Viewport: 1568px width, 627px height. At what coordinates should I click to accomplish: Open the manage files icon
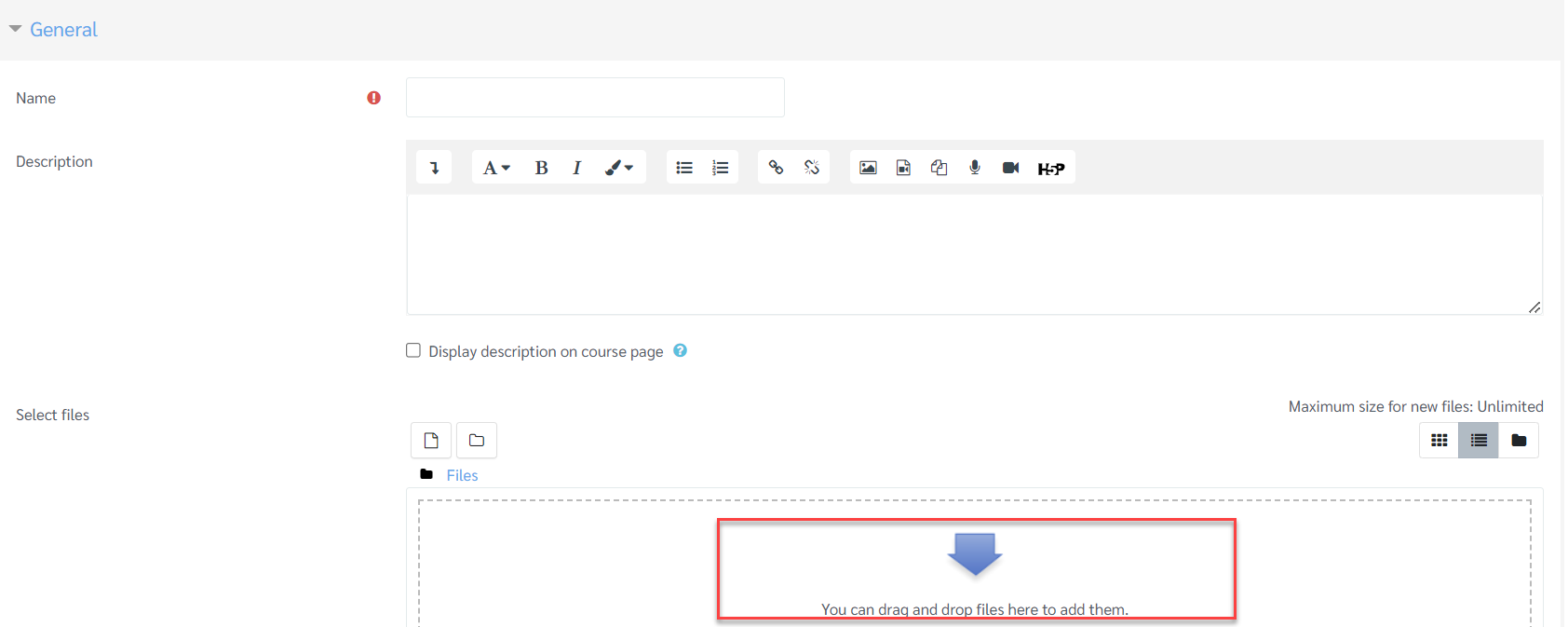pyautogui.click(x=939, y=168)
